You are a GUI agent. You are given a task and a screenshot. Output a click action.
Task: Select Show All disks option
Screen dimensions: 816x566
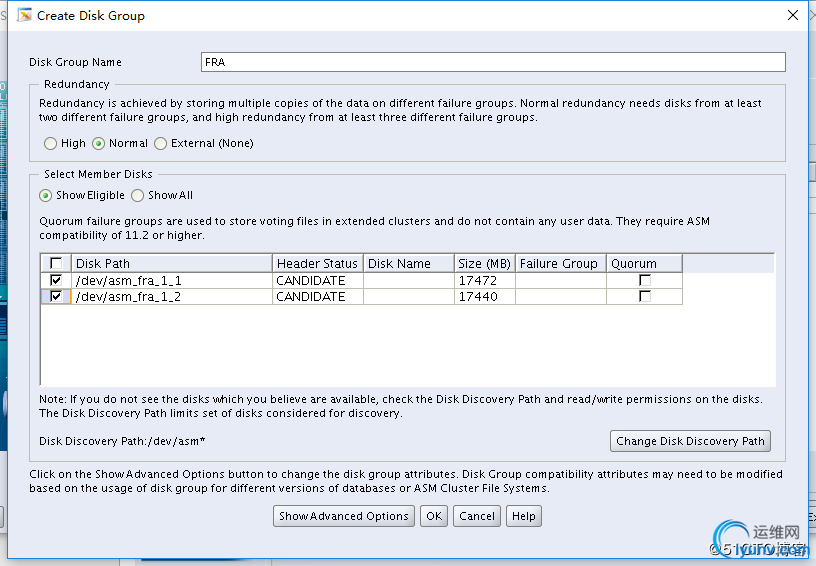138,195
